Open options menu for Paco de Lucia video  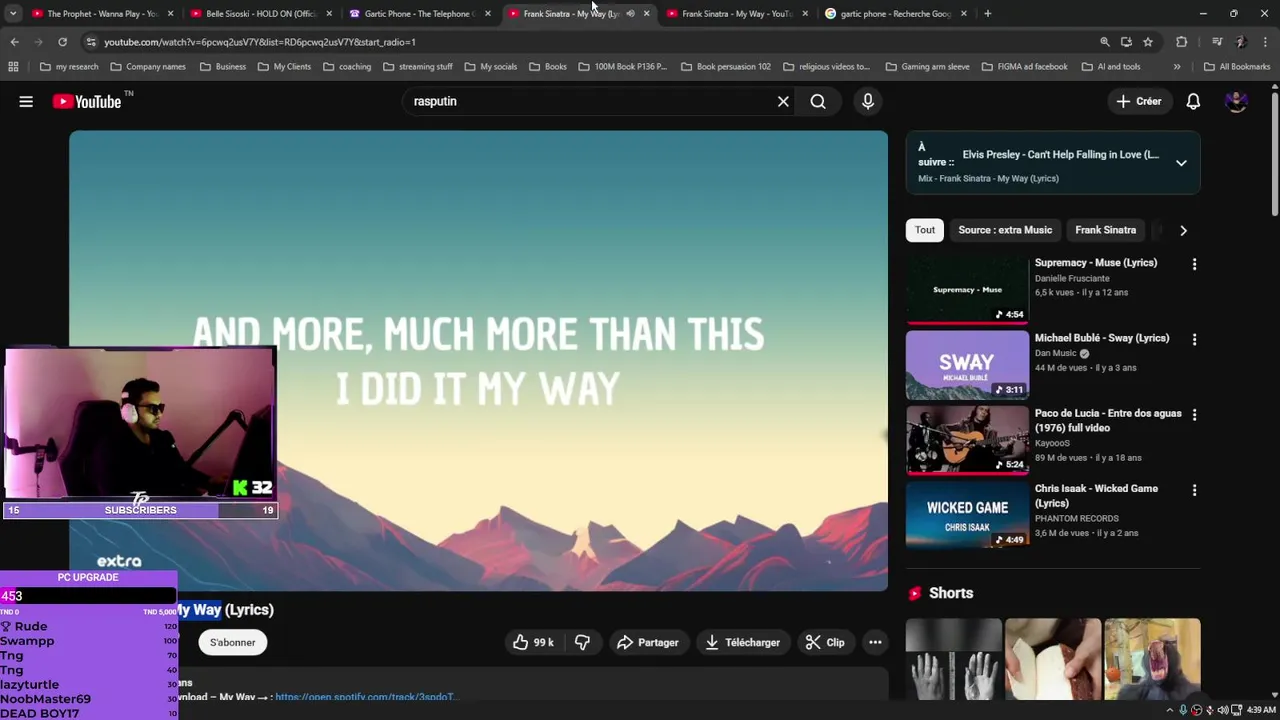[x=1194, y=415]
